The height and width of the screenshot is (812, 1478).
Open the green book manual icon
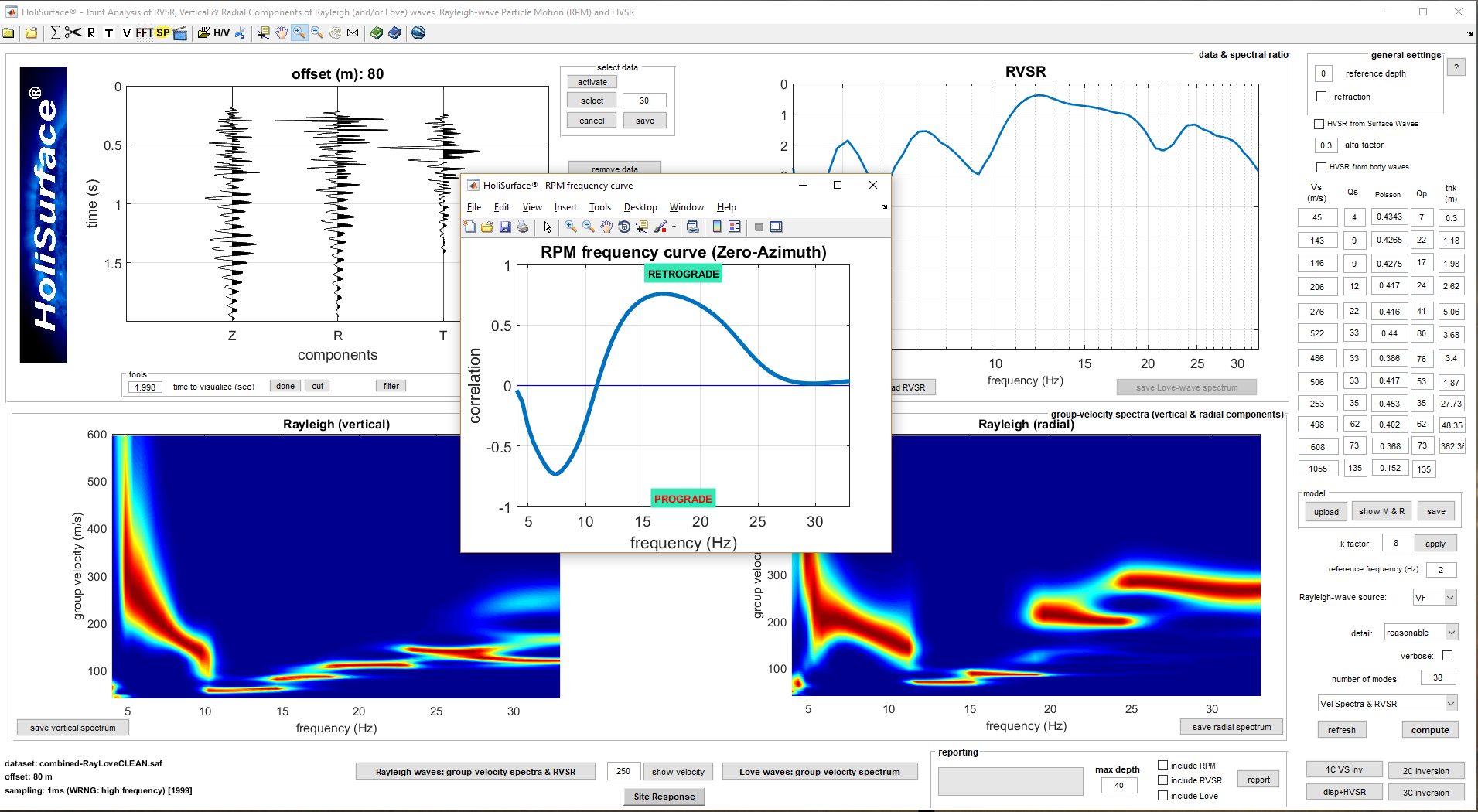(x=377, y=32)
